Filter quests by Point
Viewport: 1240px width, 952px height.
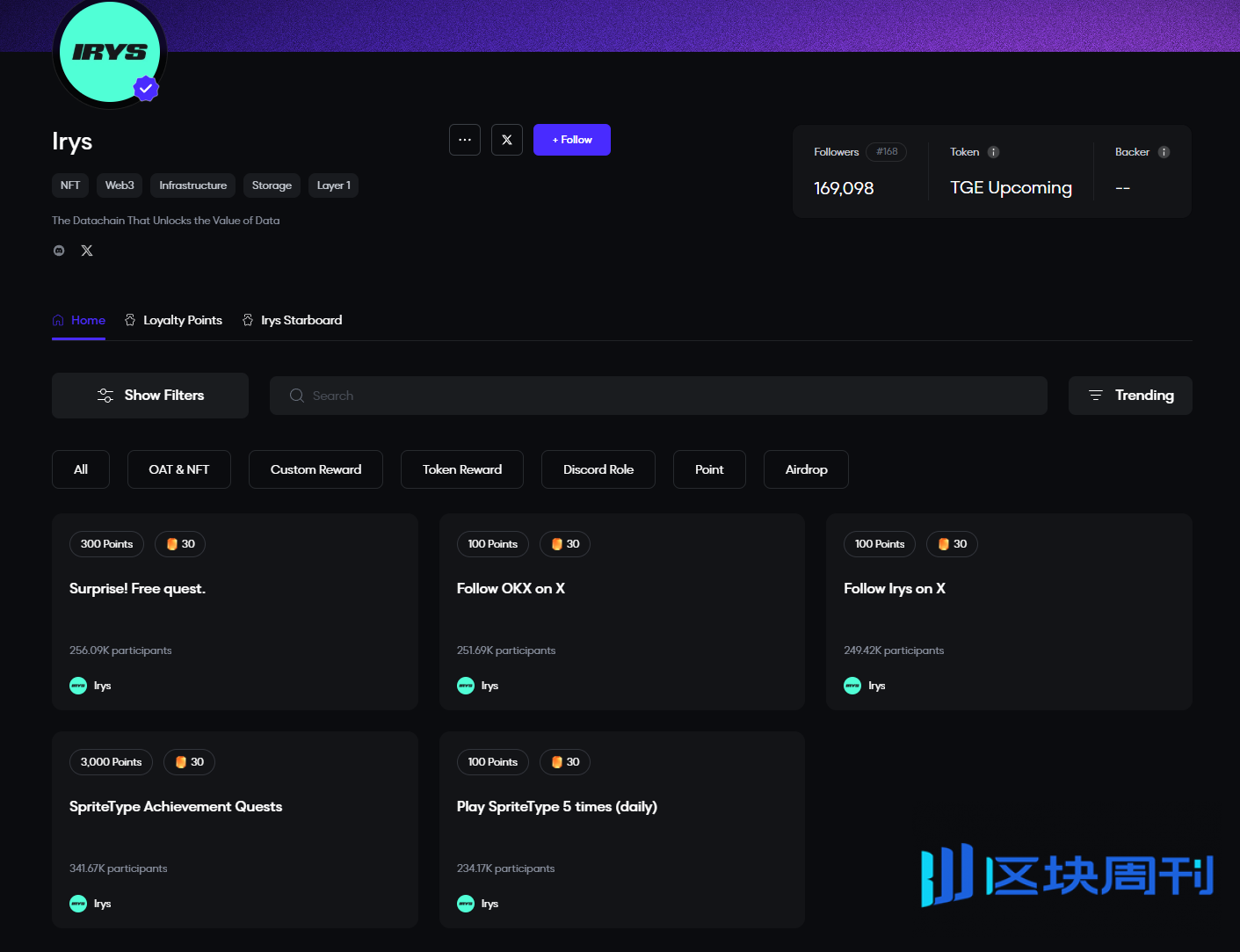click(709, 469)
